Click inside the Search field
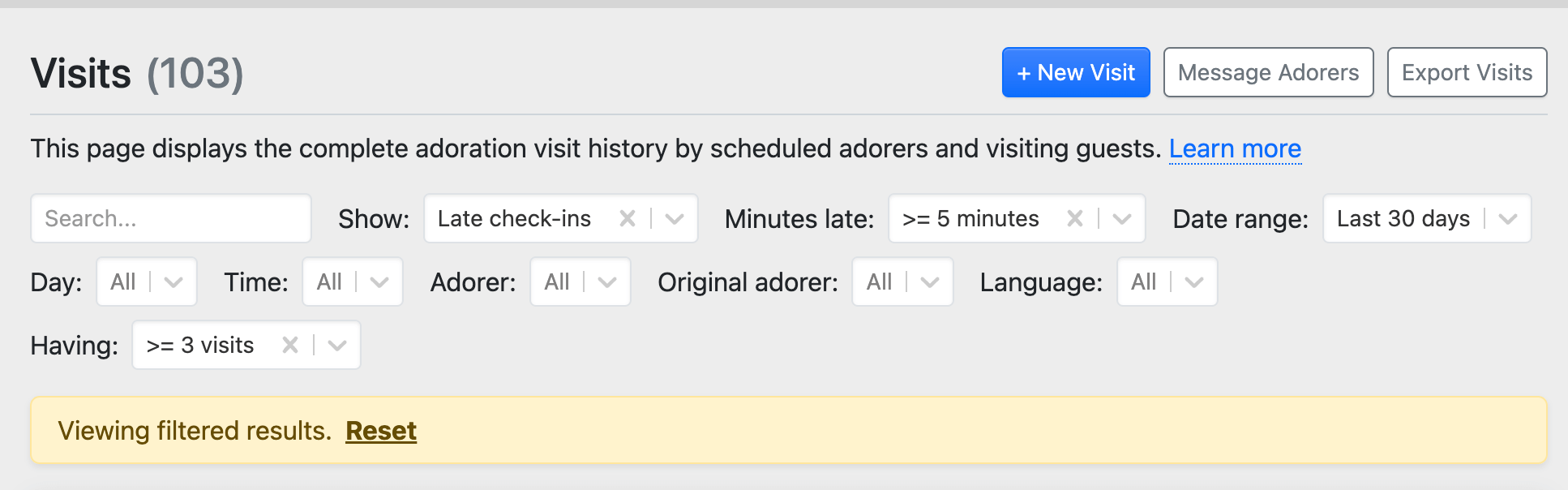1568x490 pixels. 170,218
